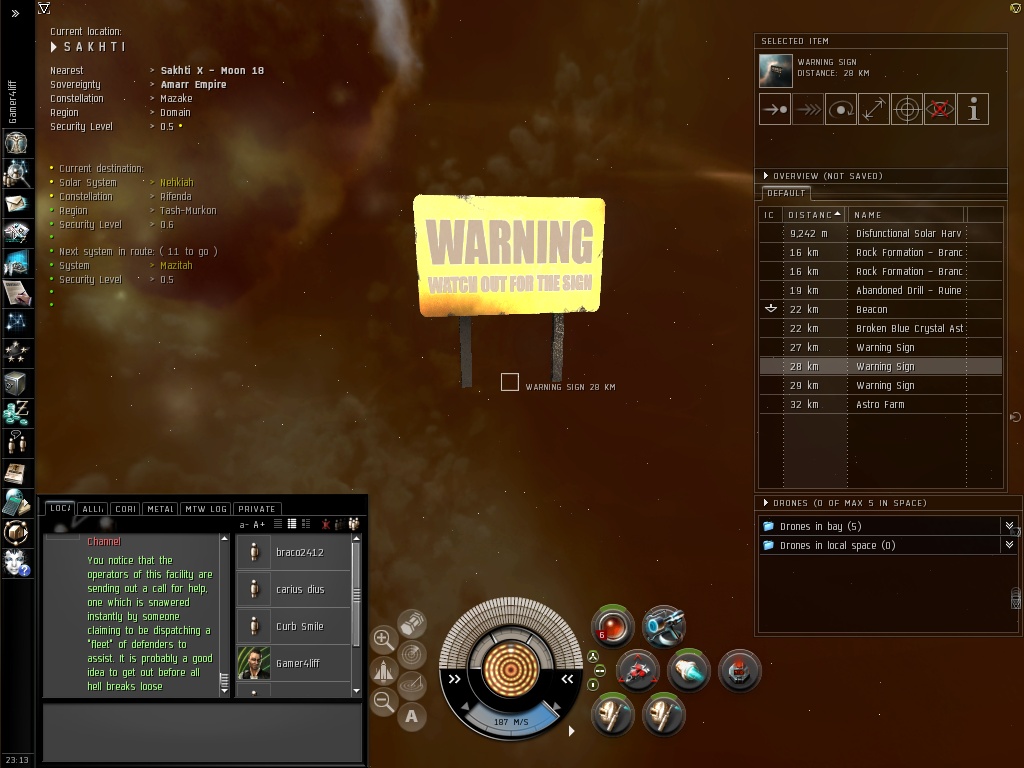
Task: Select the dotted two-column member list mode
Action: pyautogui.click(x=306, y=524)
